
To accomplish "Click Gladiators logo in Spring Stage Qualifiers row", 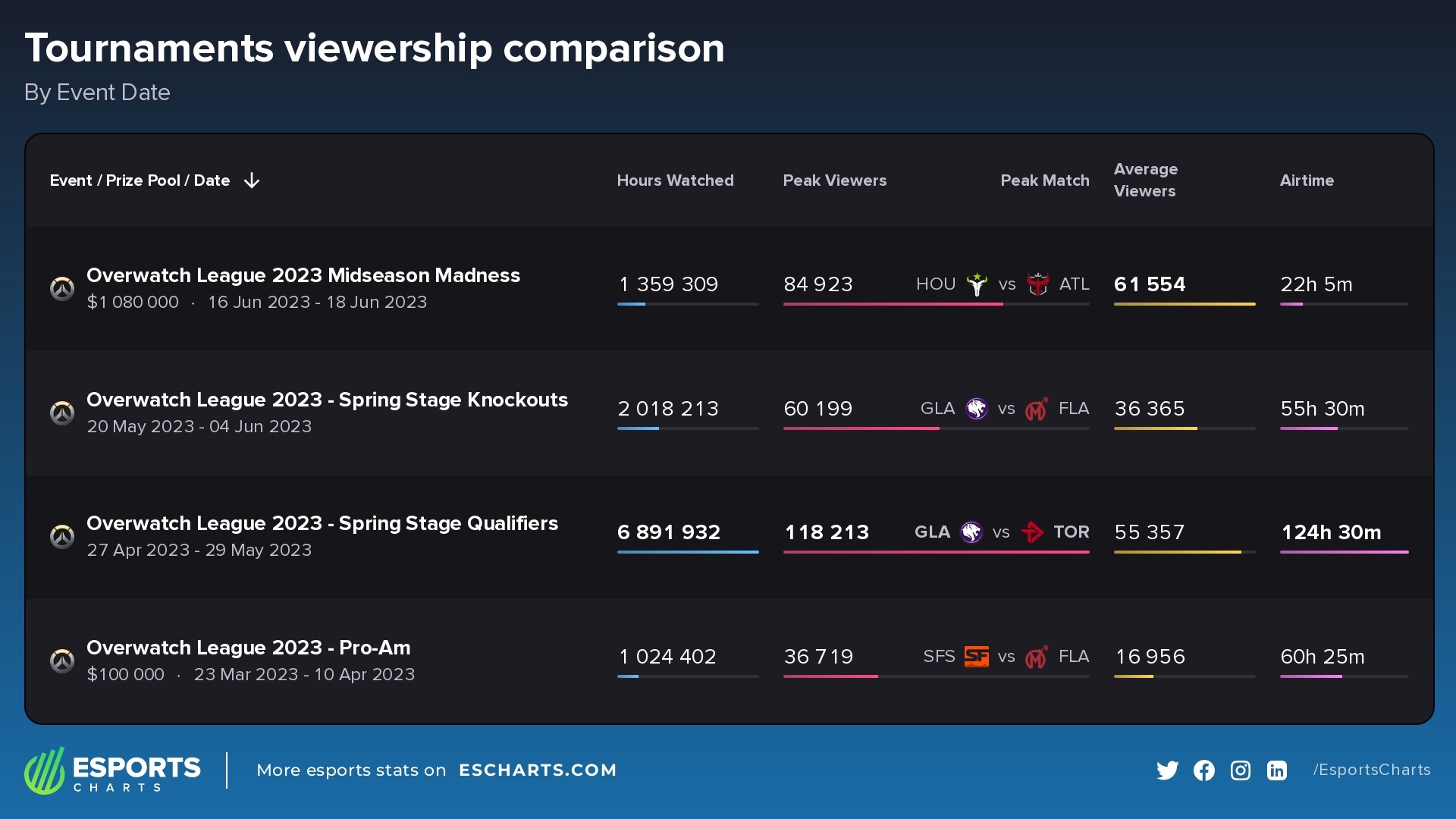I will 971,532.
